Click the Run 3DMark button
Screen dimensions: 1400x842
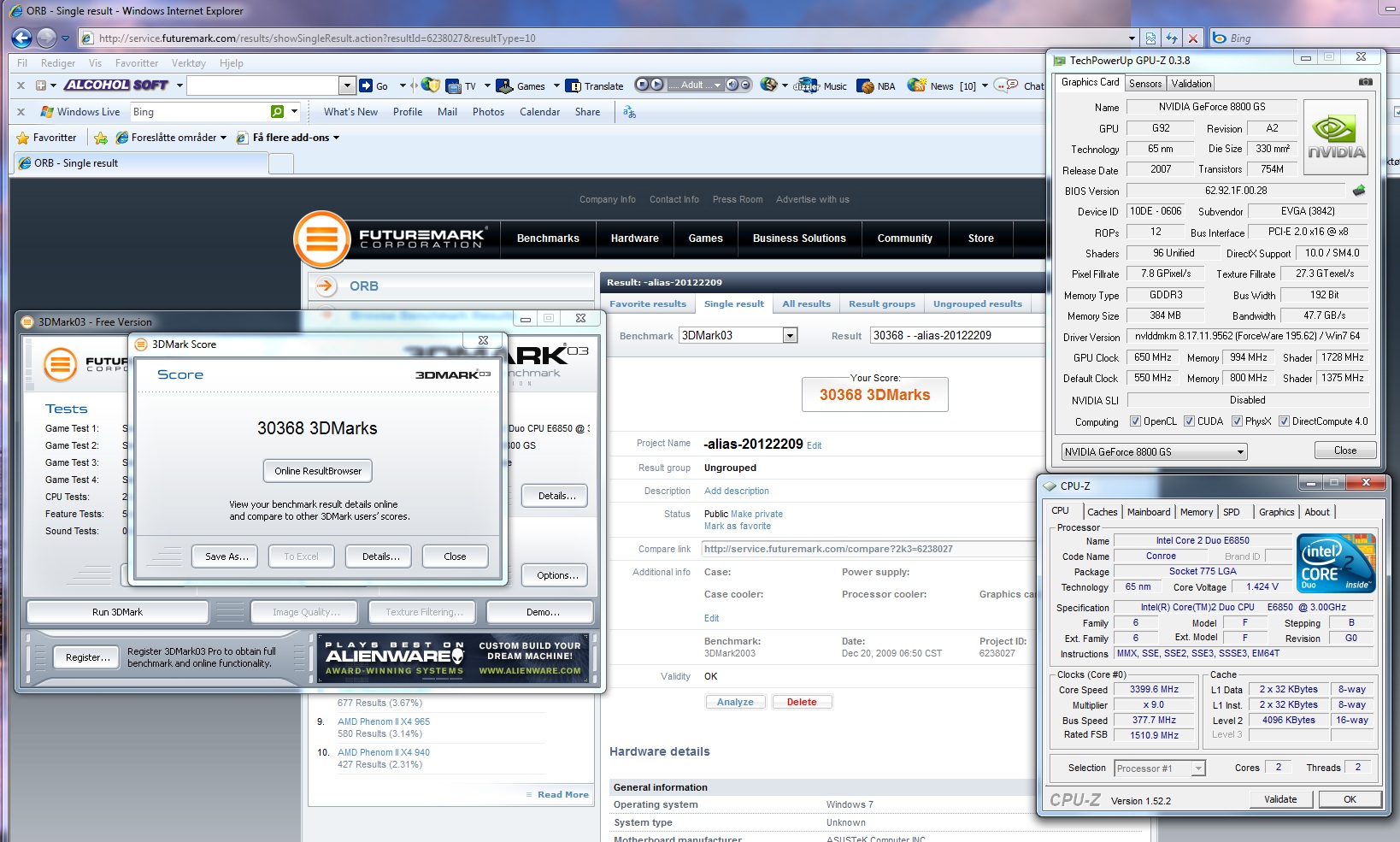118,612
